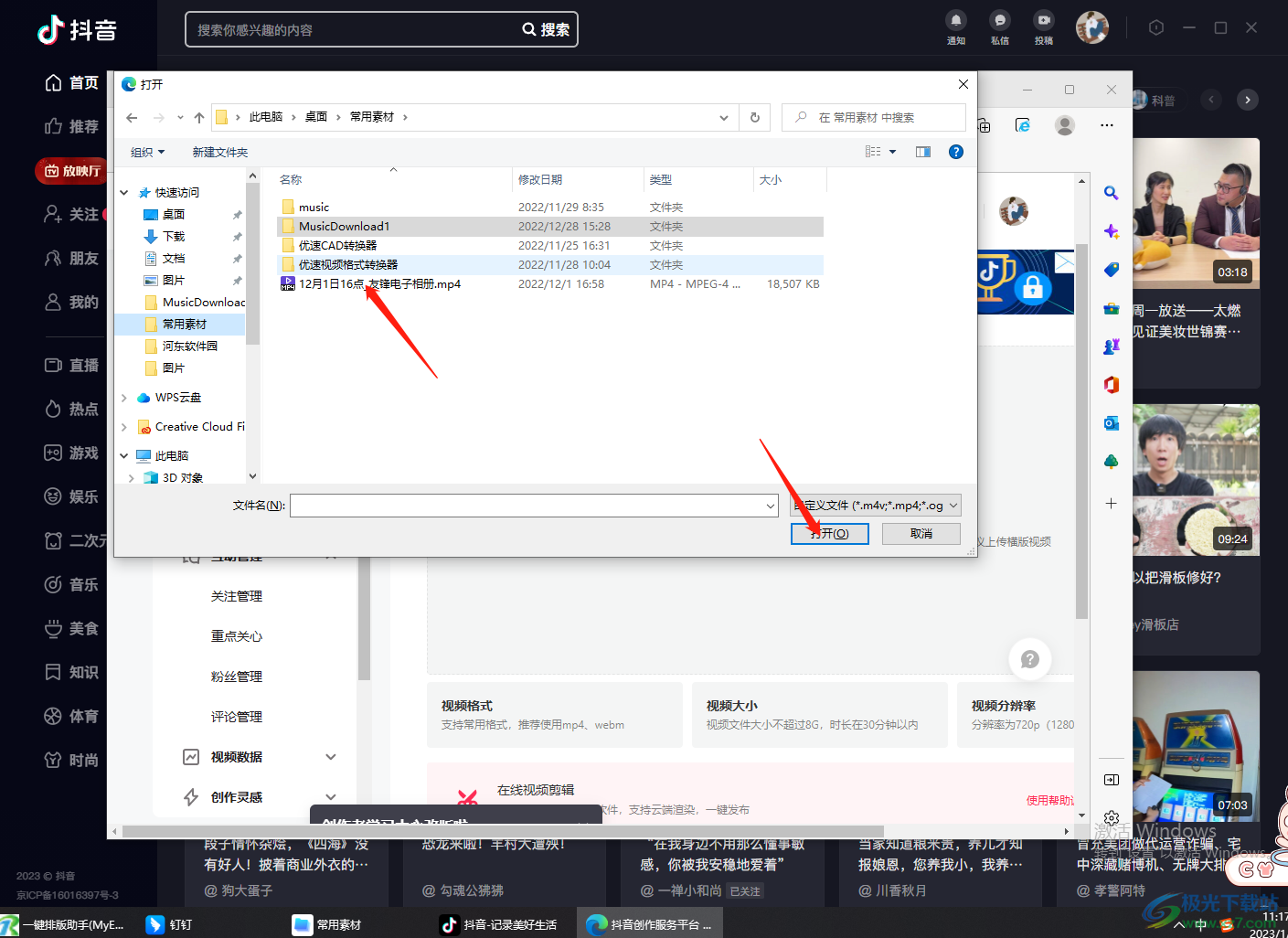Toggle the preview pane icon in dialog
1288x938 pixels.
[923, 152]
